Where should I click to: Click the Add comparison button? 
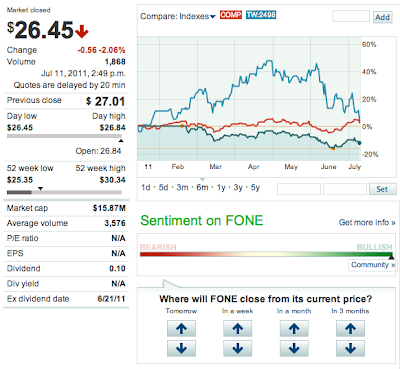click(x=382, y=17)
